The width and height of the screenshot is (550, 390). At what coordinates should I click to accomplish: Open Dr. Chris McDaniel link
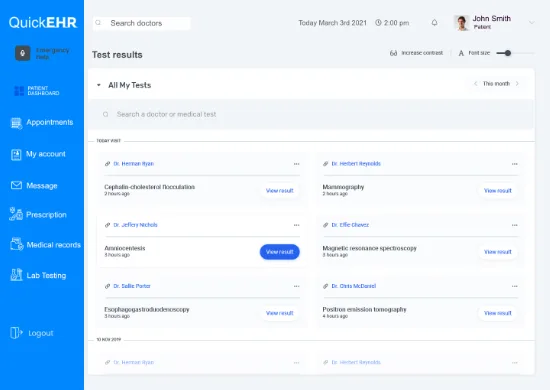click(354, 286)
